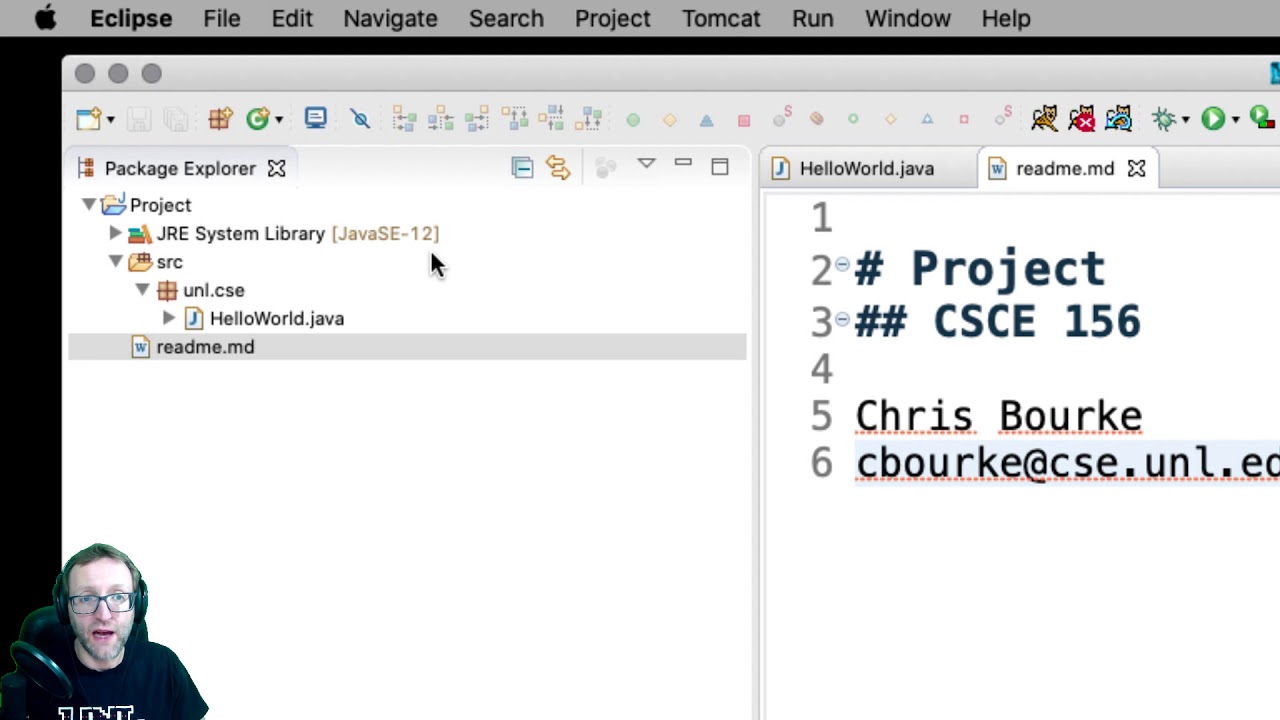The width and height of the screenshot is (1280, 720).
Task: Open the Window menu
Action: pyautogui.click(x=907, y=18)
